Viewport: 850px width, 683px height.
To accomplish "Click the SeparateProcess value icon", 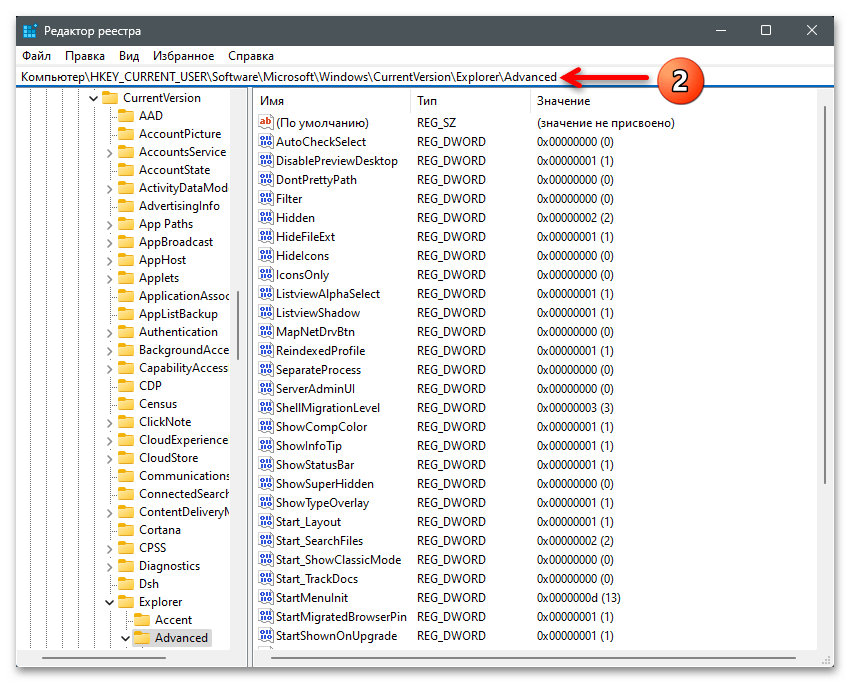I will 266,370.
